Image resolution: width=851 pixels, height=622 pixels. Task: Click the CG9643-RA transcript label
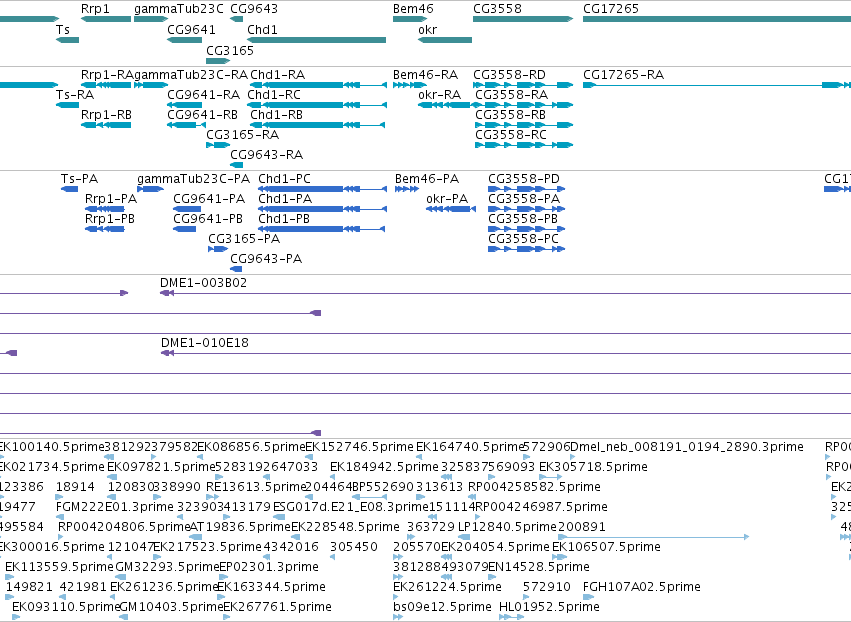coord(266,155)
